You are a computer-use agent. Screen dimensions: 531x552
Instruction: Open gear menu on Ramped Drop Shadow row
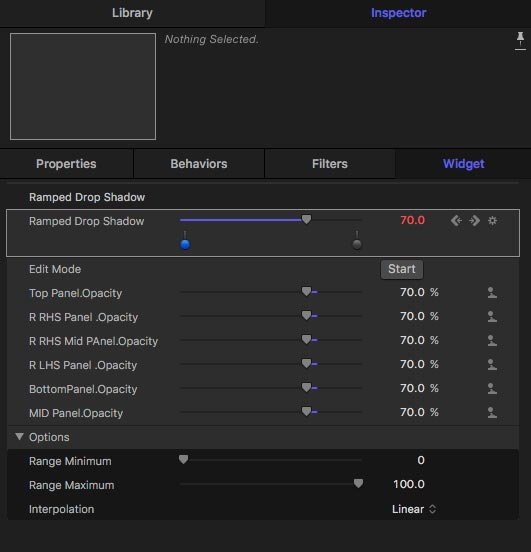click(492, 221)
